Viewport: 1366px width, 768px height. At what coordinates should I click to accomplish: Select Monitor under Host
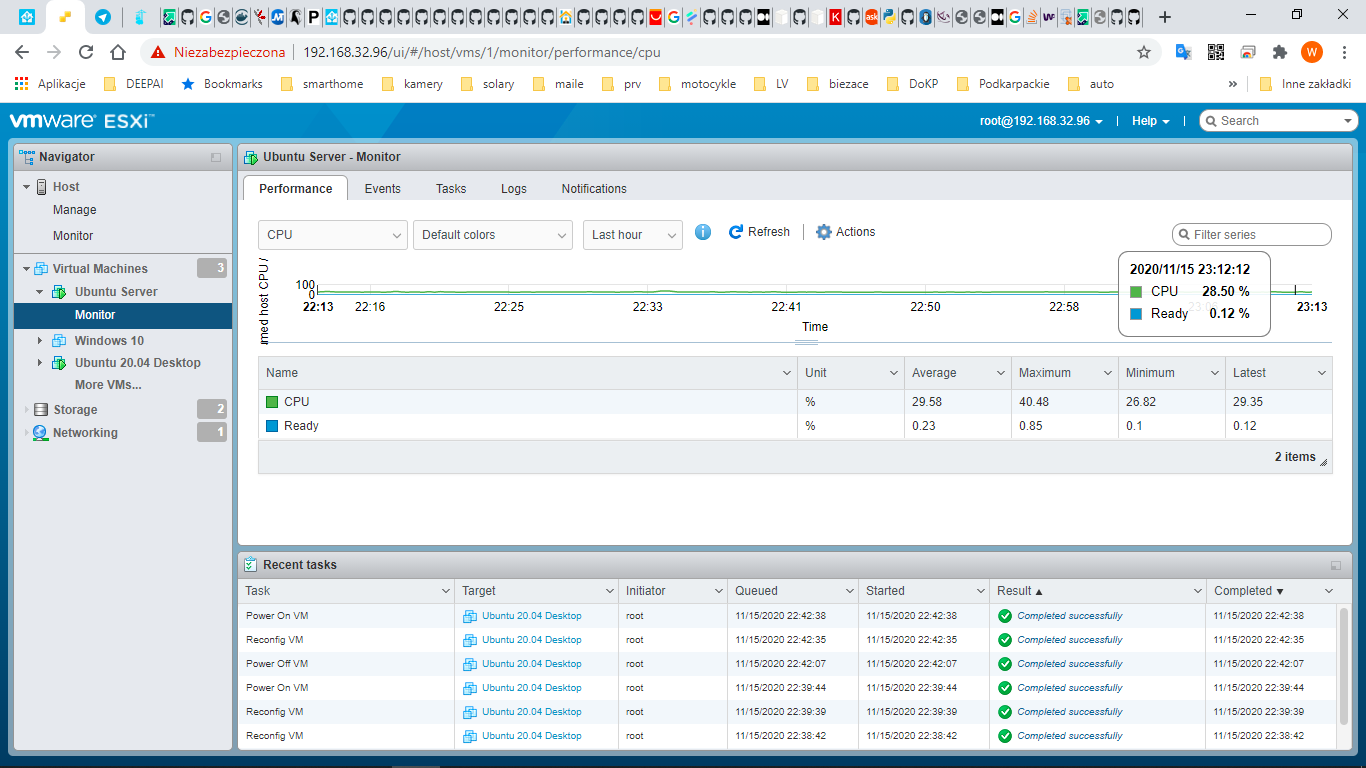tap(73, 236)
